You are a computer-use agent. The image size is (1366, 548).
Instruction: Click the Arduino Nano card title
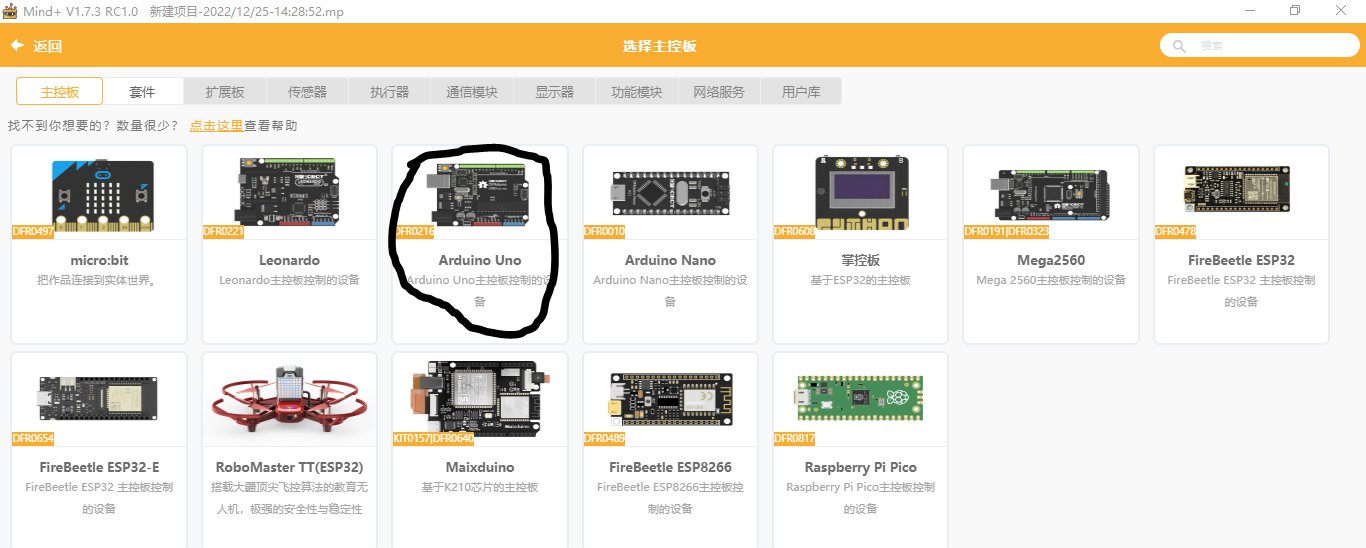pos(670,260)
